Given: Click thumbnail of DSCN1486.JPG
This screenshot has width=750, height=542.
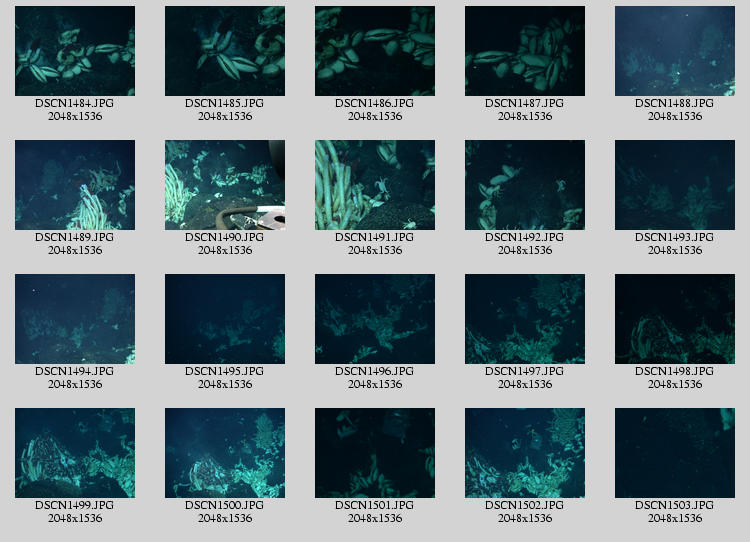Looking at the screenshot, I should 375,51.
